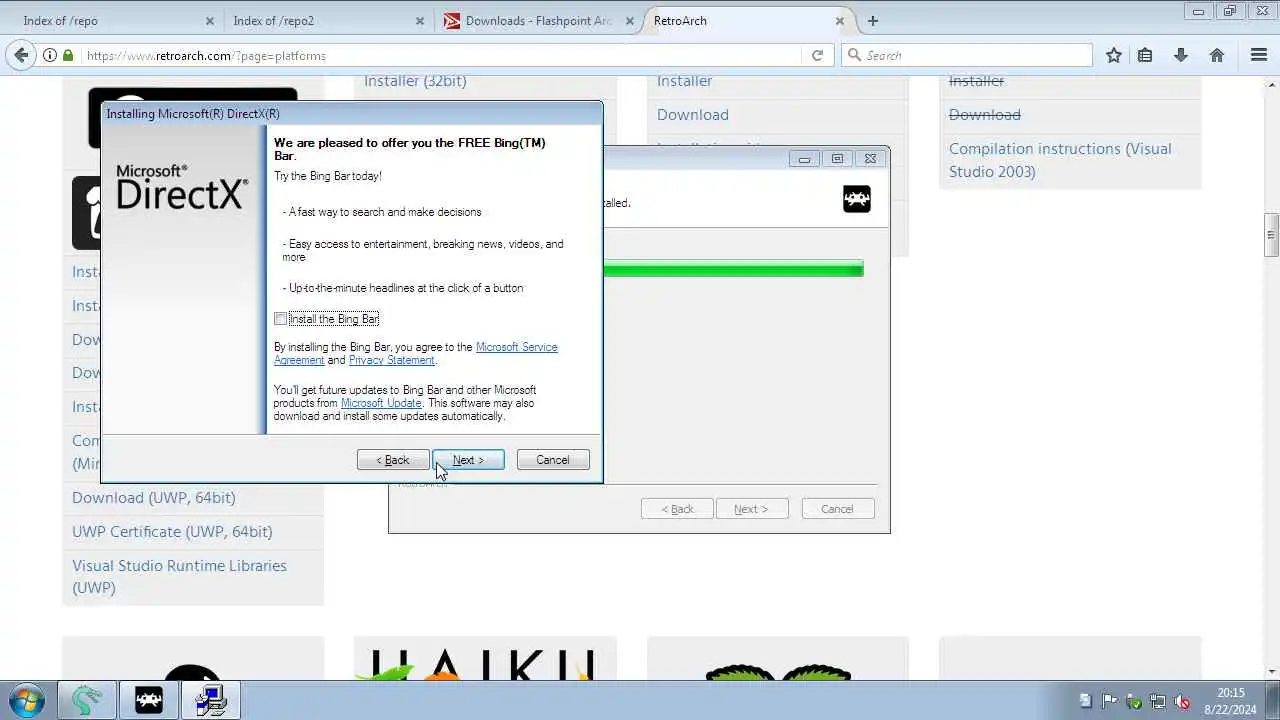Image resolution: width=1280 pixels, height=720 pixels.
Task: Click the document tray icon beside the flag
Action: pyautogui.click(x=1086, y=701)
